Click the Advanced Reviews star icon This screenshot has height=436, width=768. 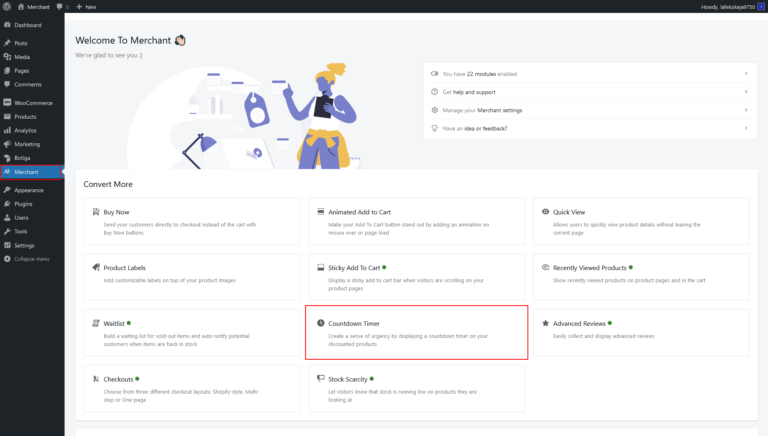tap(545, 323)
